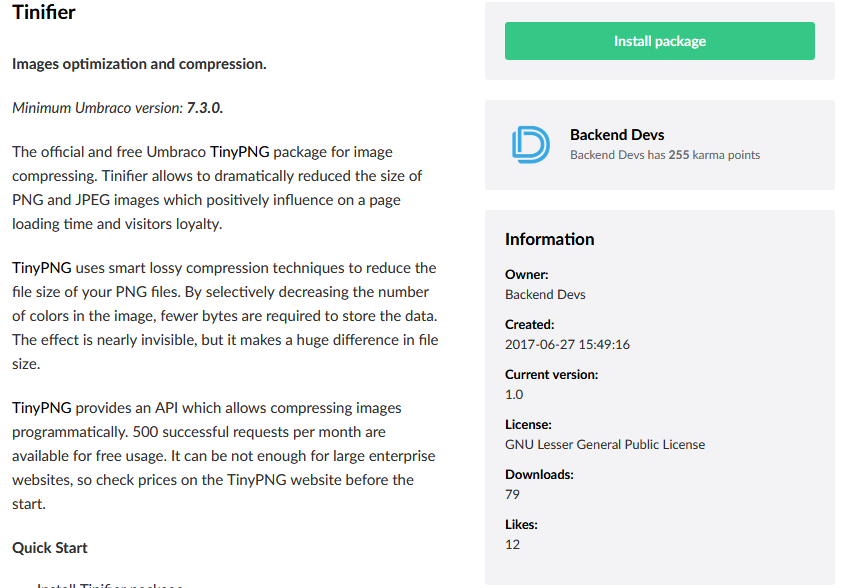Click the current version value 1.0
This screenshot has height=588, width=856.
[514, 395]
